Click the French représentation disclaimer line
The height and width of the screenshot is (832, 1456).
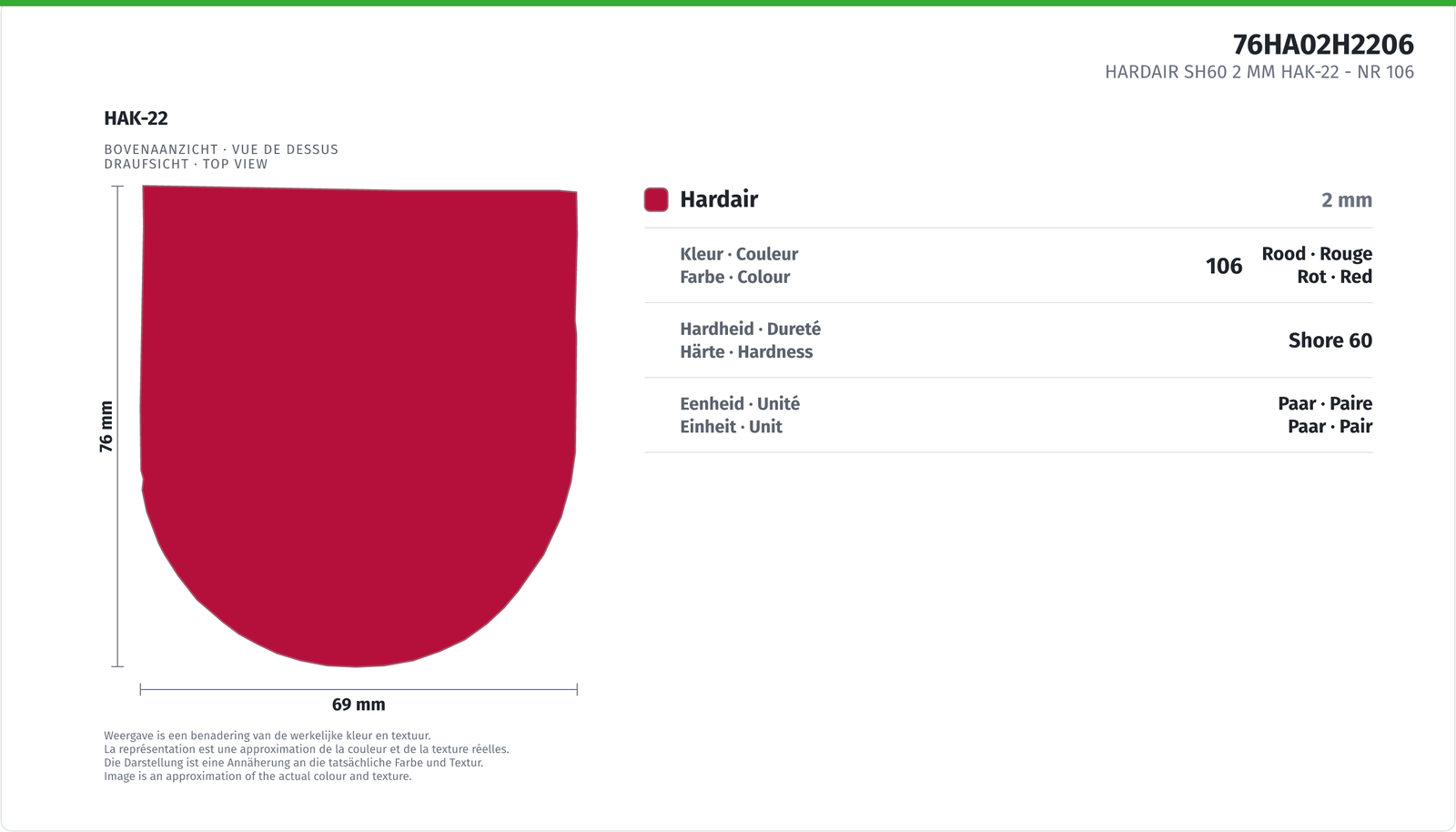(307, 749)
